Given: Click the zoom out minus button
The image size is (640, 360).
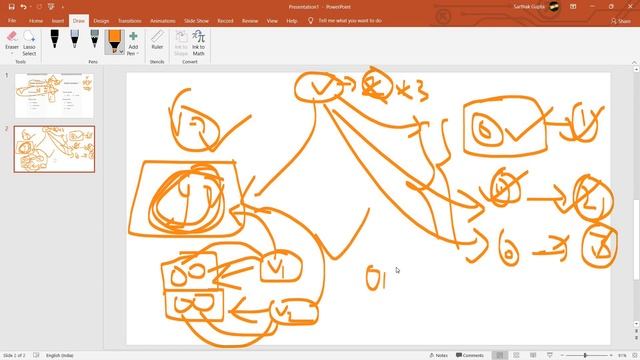Looking at the screenshot, I should point(562,356).
